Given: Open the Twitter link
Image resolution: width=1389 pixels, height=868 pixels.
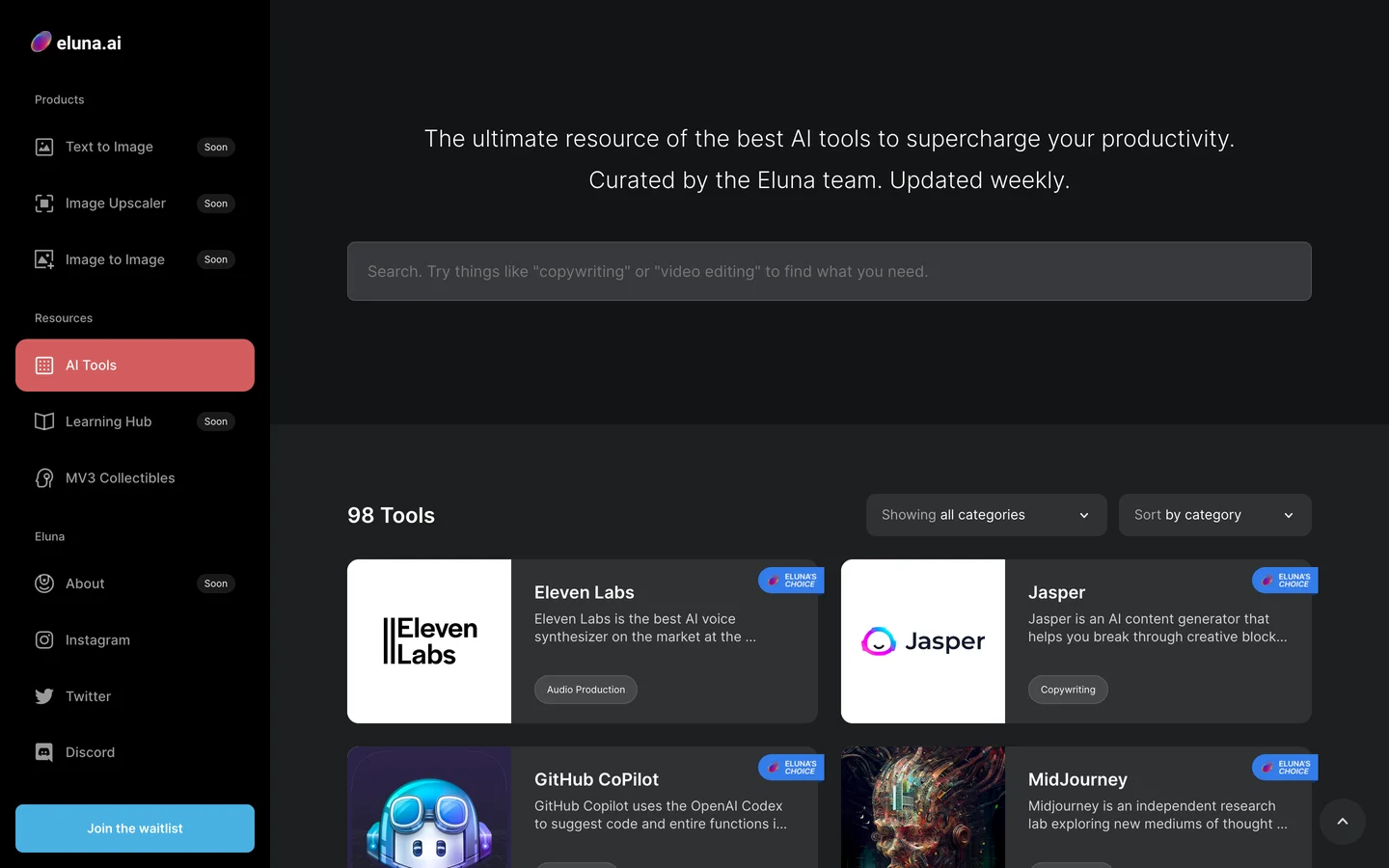Looking at the screenshot, I should pyautogui.click(x=135, y=696).
